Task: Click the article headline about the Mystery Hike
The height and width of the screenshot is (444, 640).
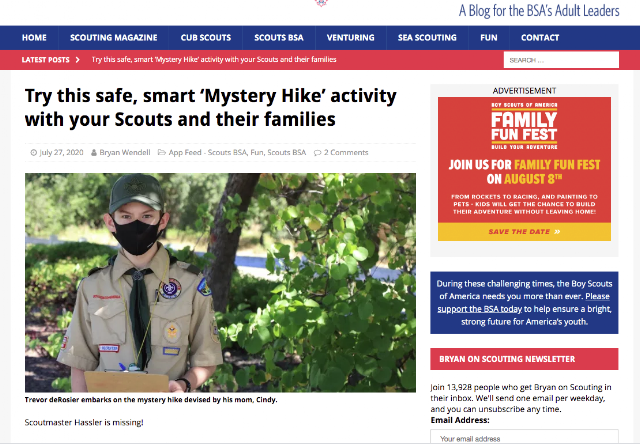Action: [211, 107]
